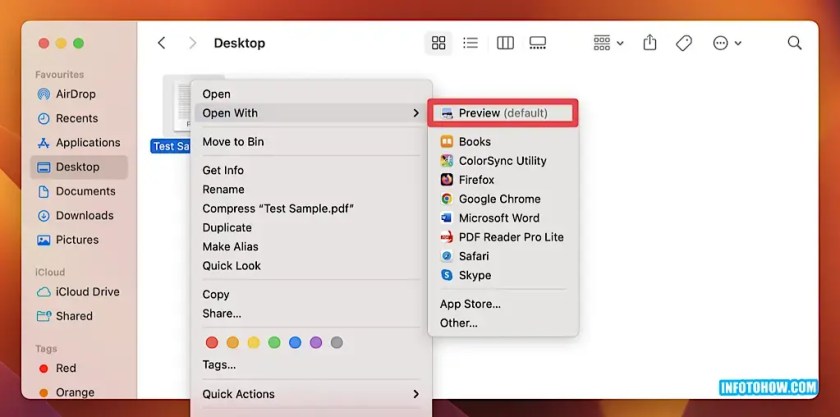This screenshot has height=417, width=840.
Task: Click the highlighted Test Sample file name
Action: click(171, 146)
